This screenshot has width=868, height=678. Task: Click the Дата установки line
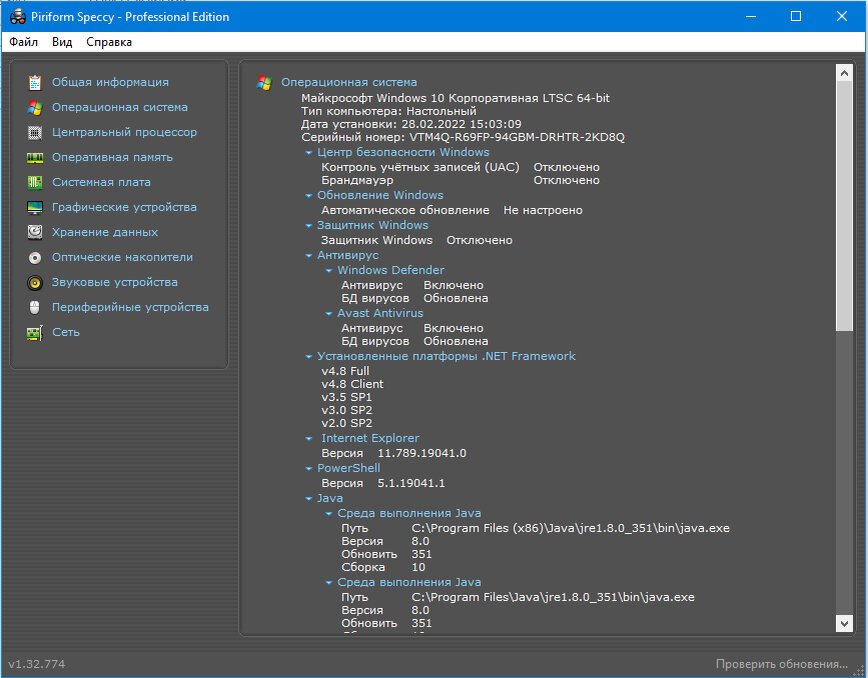(x=411, y=124)
